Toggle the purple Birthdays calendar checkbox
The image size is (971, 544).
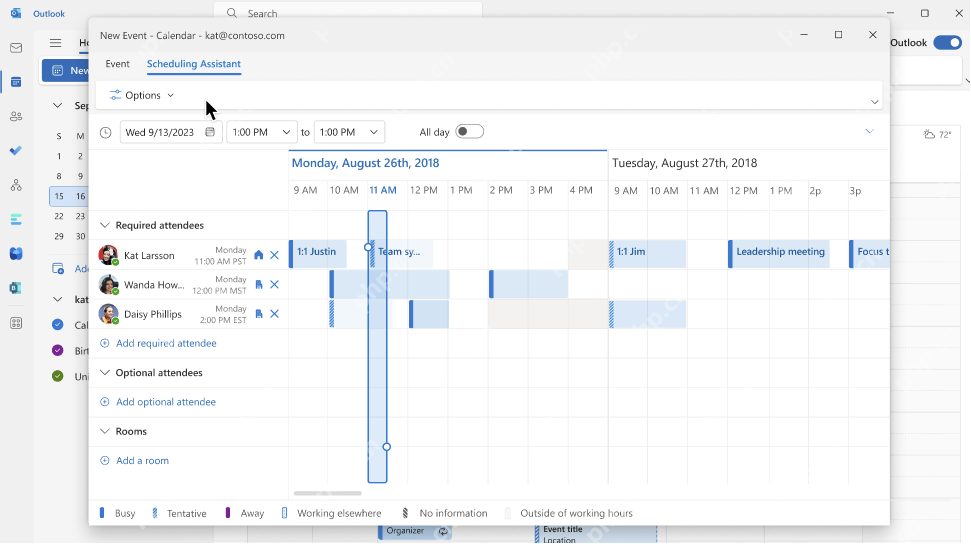(58, 350)
